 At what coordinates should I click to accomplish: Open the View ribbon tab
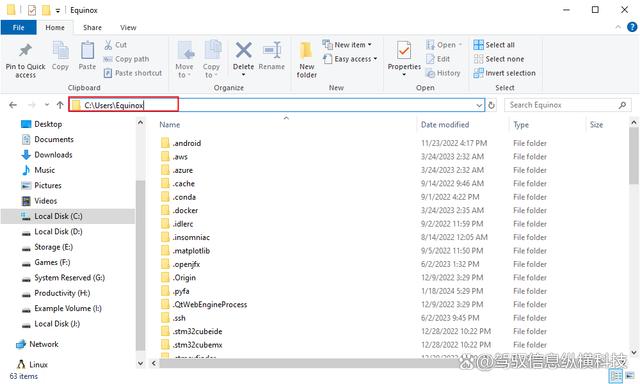tap(128, 27)
